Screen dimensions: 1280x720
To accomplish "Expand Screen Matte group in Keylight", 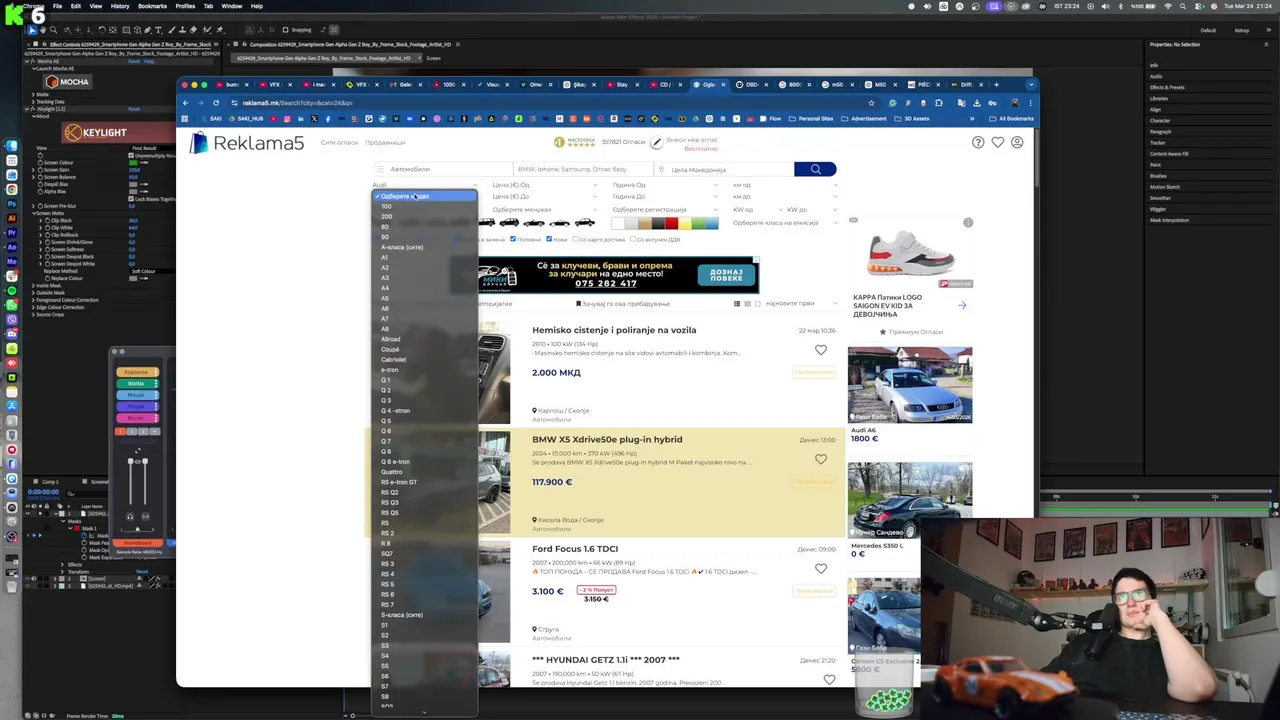I will coord(34,213).
